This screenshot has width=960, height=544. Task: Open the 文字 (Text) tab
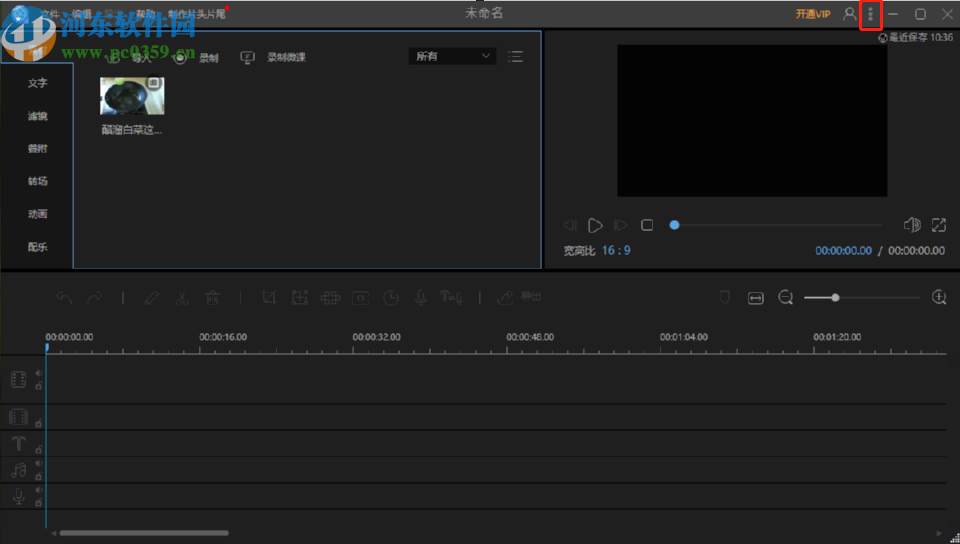tap(38, 84)
